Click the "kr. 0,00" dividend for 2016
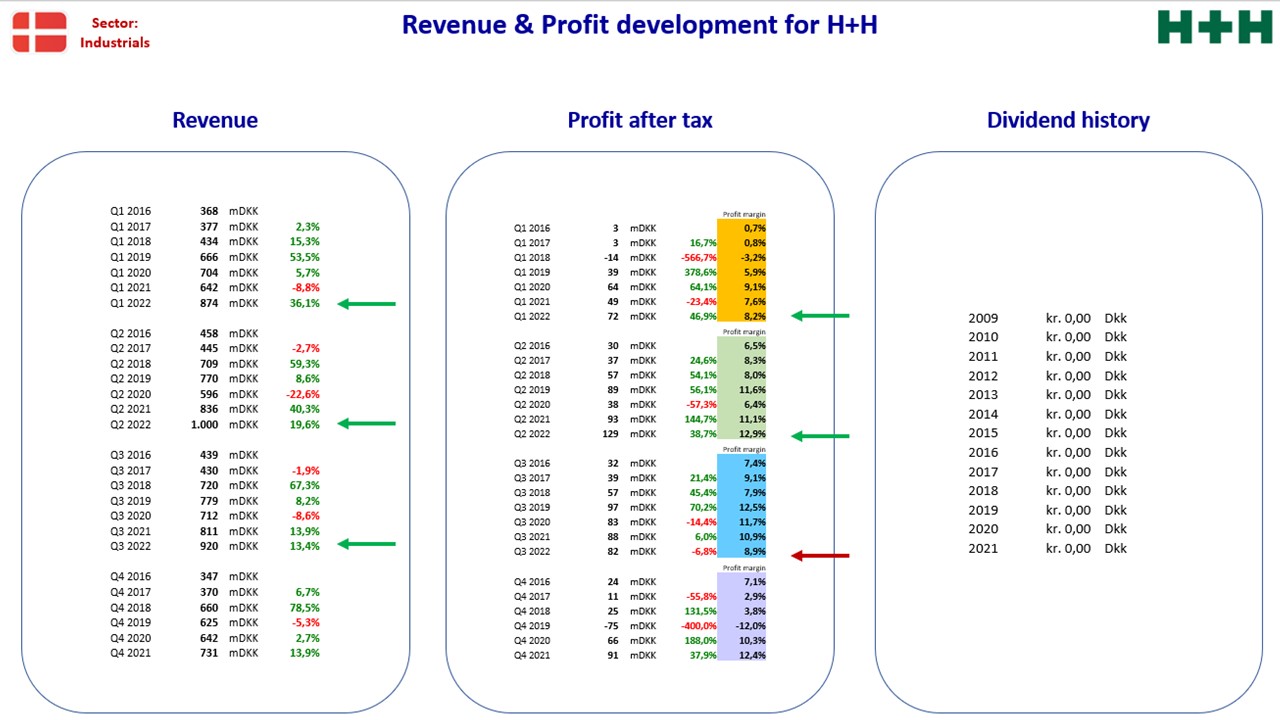The height and width of the screenshot is (720, 1280). pyautogui.click(x=1068, y=452)
